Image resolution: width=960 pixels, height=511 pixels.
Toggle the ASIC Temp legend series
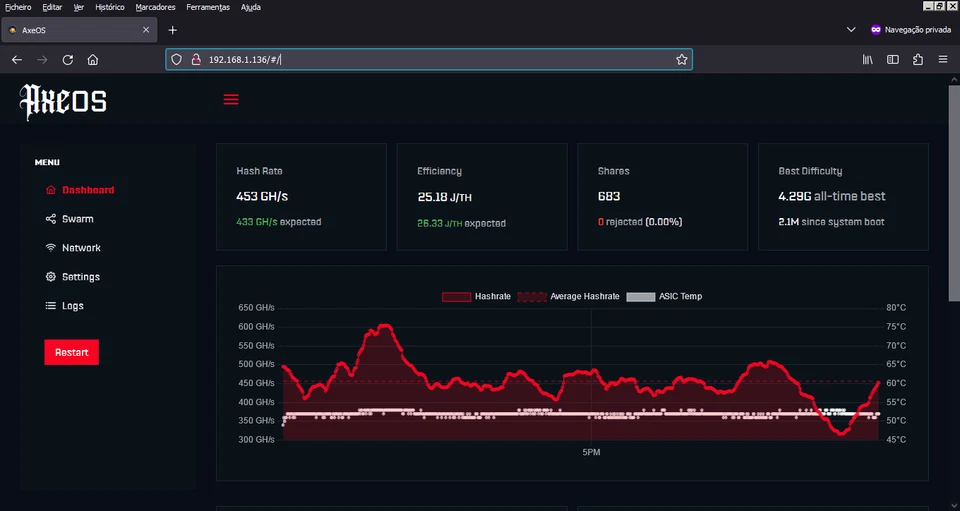pyautogui.click(x=664, y=297)
